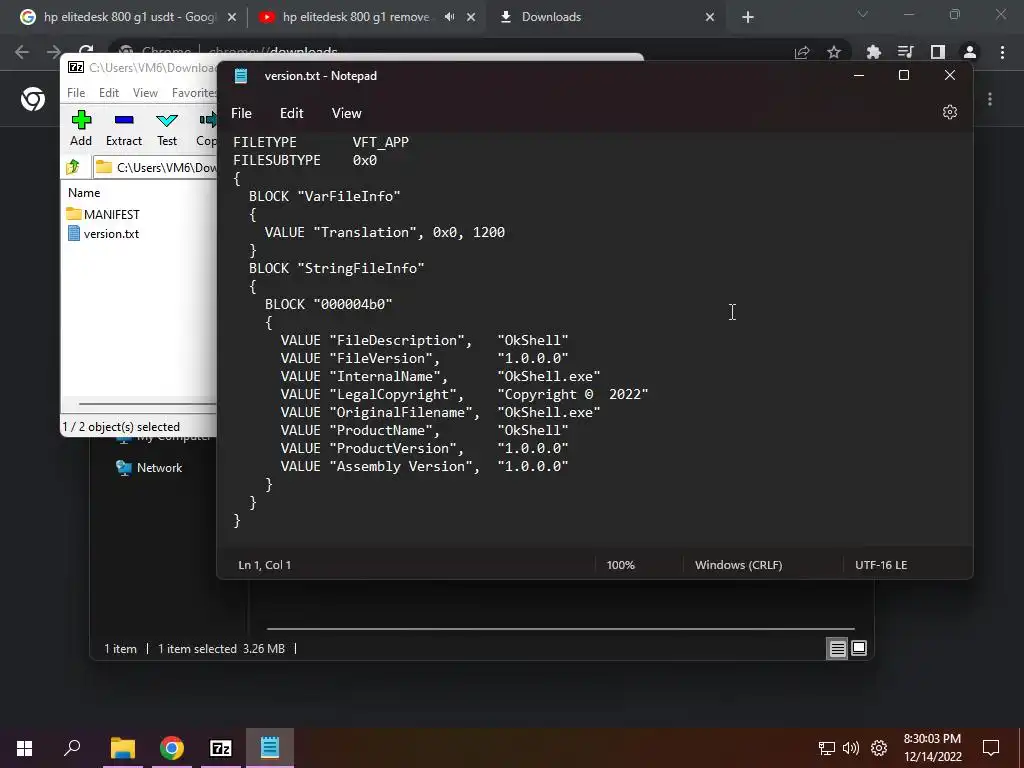Click the VFT_APP text in Notepad
This screenshot has width=1024, height=768.
click(x=381, y=142)
